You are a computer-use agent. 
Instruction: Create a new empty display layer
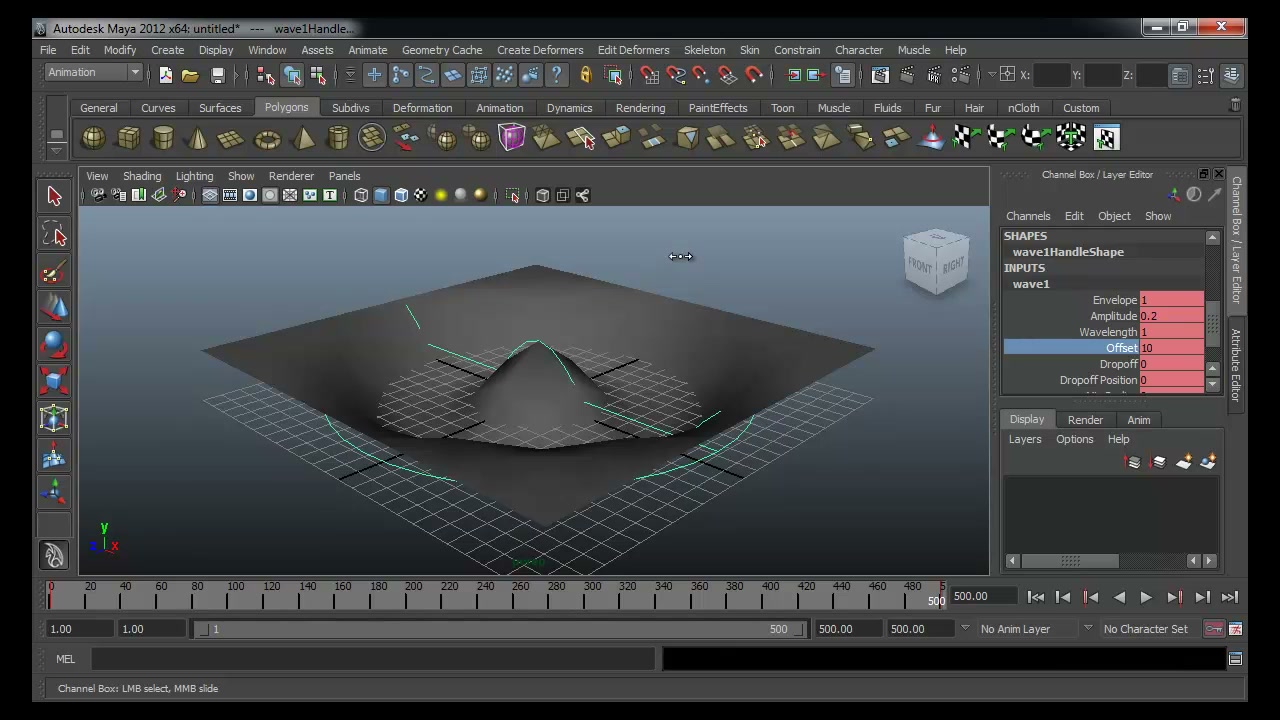tap(1184, 462)
